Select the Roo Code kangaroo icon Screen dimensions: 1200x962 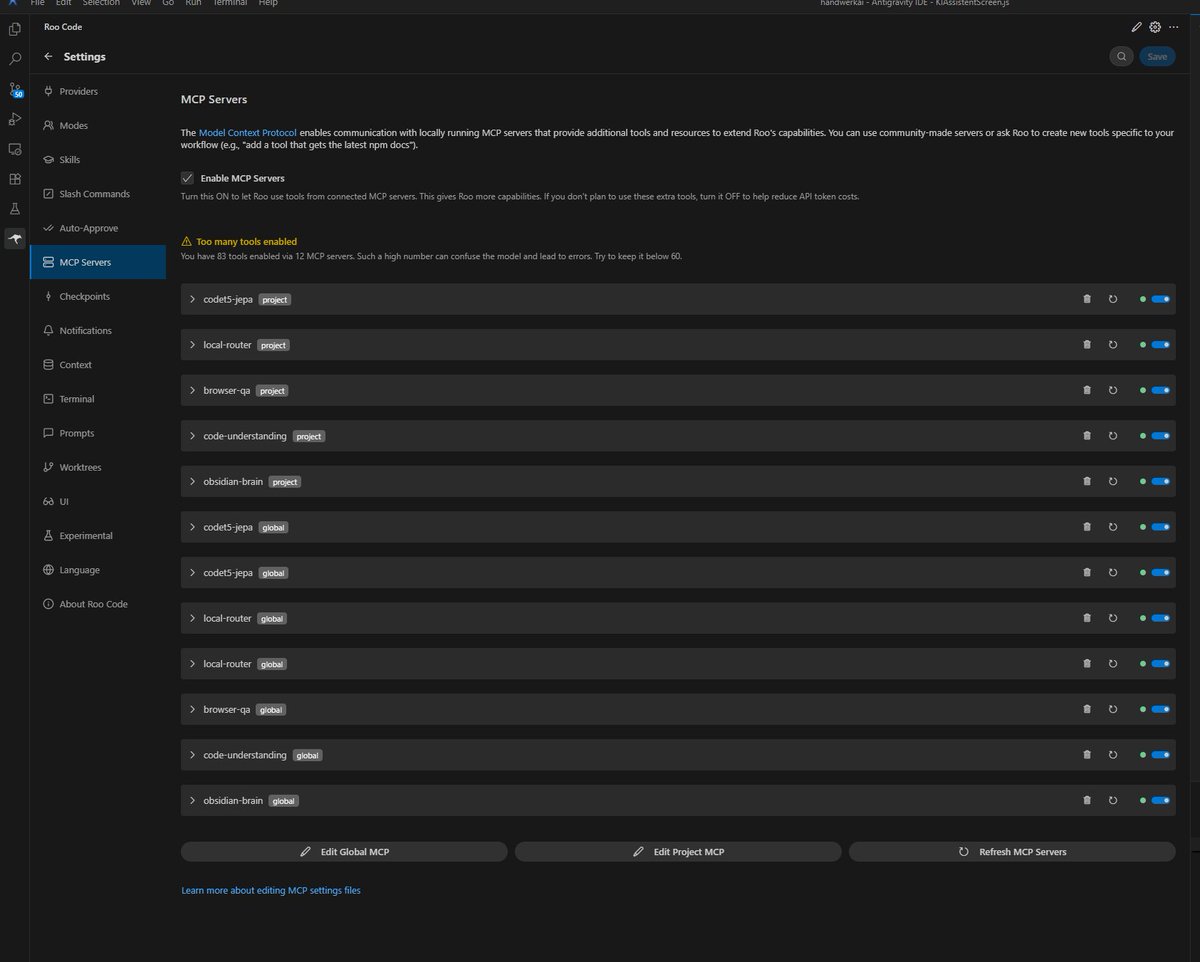click(x=15, y=238)
